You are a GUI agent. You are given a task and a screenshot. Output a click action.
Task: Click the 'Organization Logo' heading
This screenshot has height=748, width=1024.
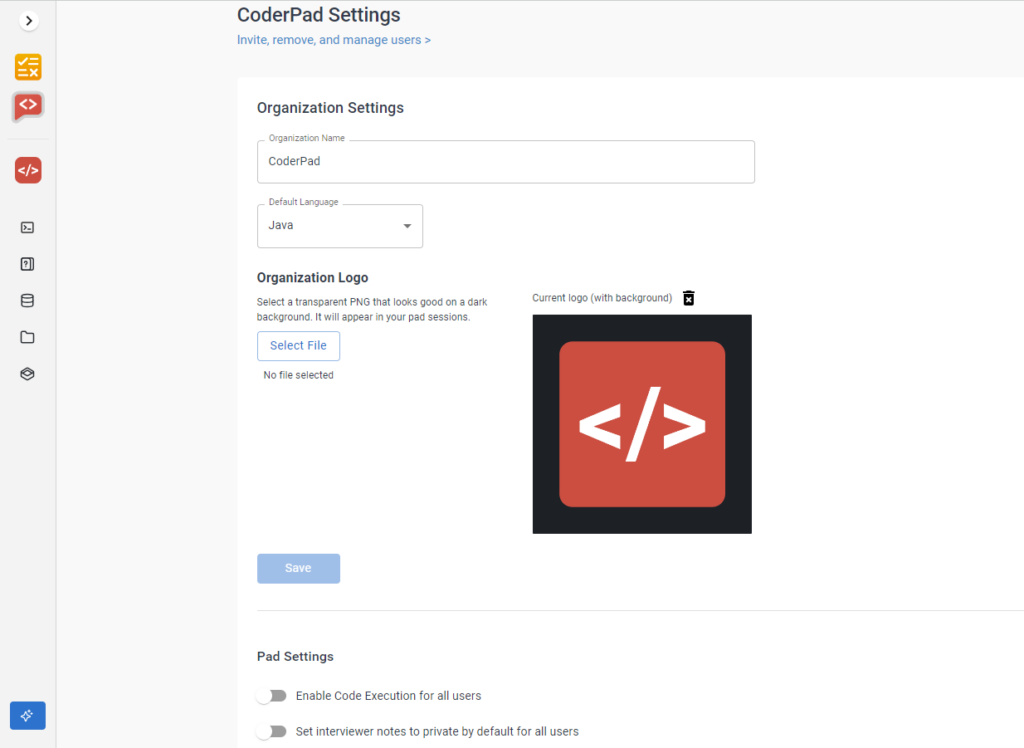pyautogui.click(x=312, y=278)
